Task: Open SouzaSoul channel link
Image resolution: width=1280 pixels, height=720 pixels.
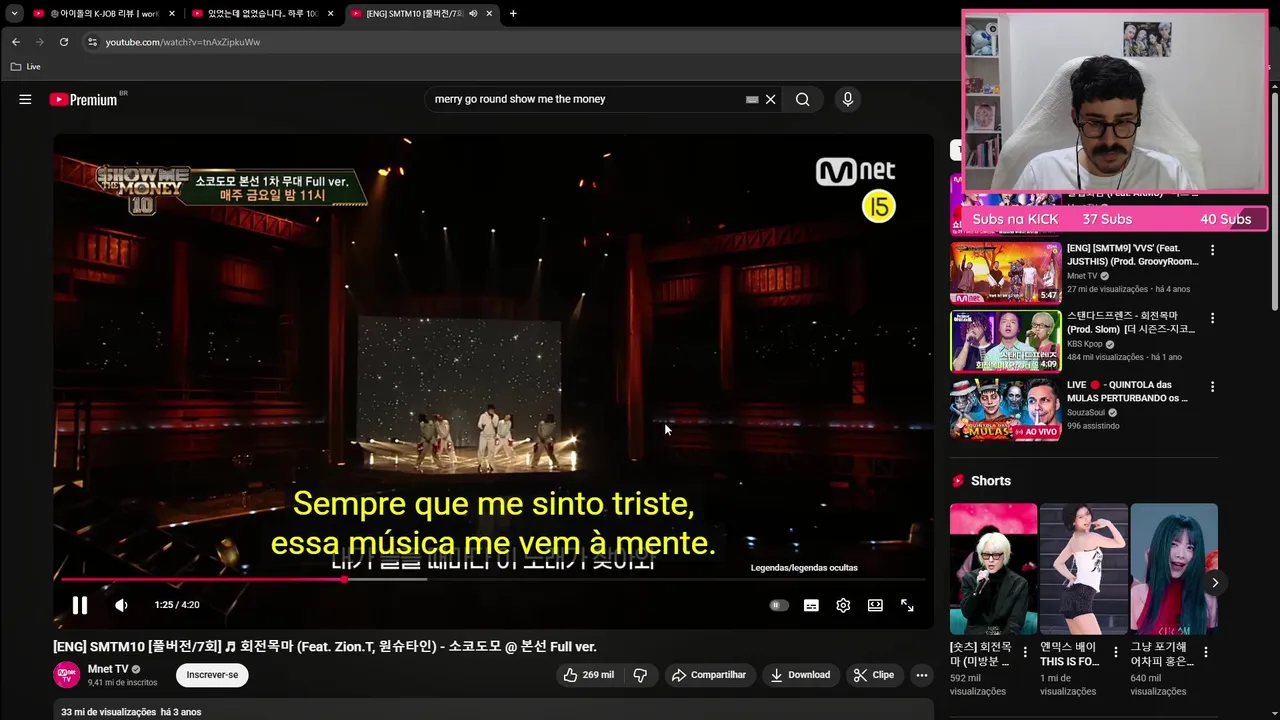Action: coord(1087,412)
